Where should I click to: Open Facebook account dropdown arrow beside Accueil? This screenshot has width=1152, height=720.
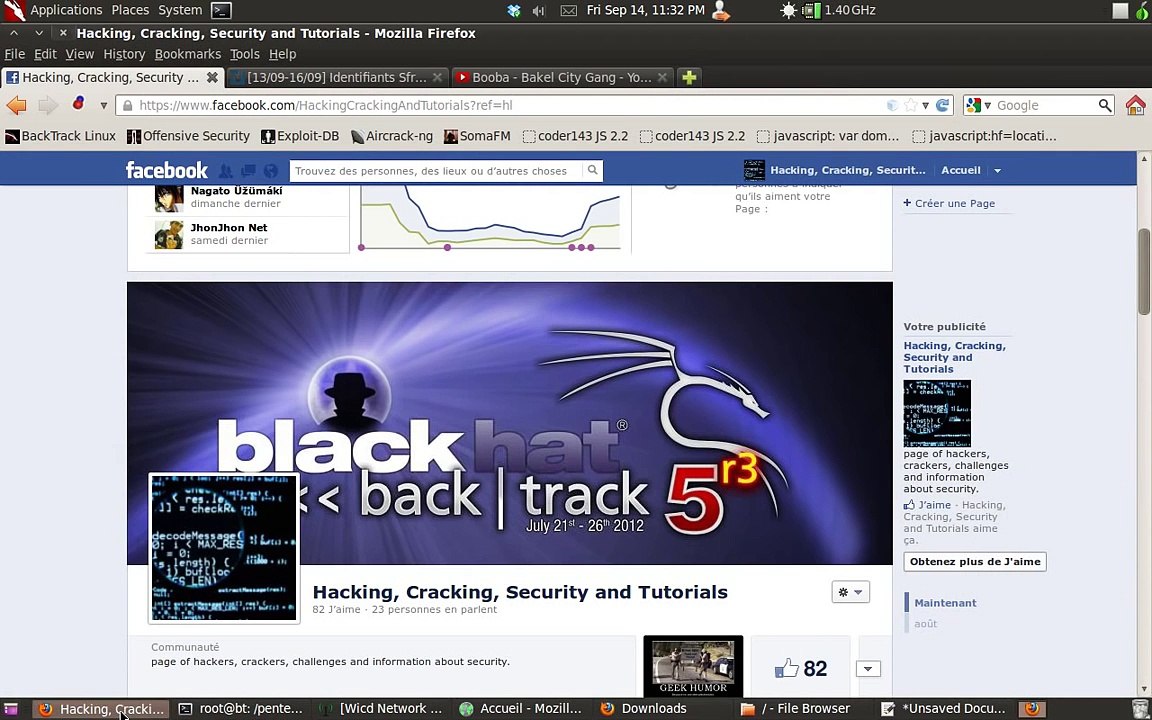(997, 170)
